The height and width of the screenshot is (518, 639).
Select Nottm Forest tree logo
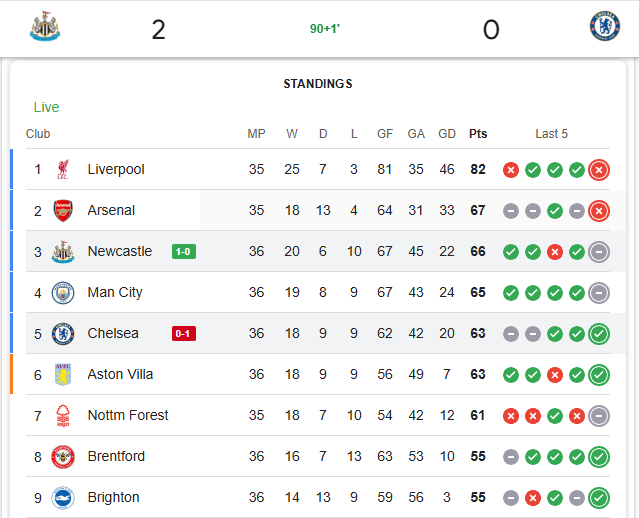click(63, 415)
